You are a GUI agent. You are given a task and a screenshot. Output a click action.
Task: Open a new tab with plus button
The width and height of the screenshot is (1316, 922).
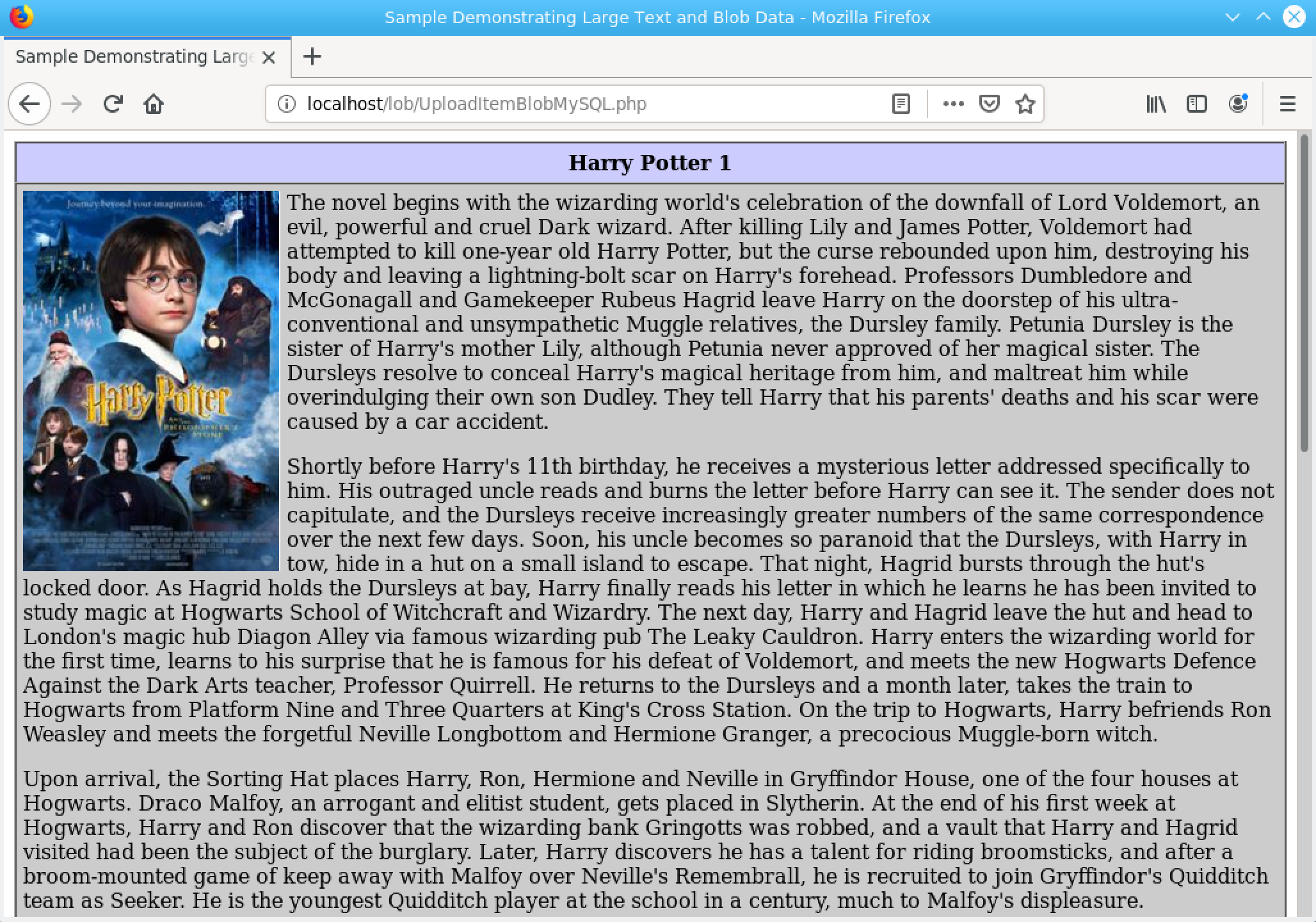pyautogui.click(x=312, y=57)
